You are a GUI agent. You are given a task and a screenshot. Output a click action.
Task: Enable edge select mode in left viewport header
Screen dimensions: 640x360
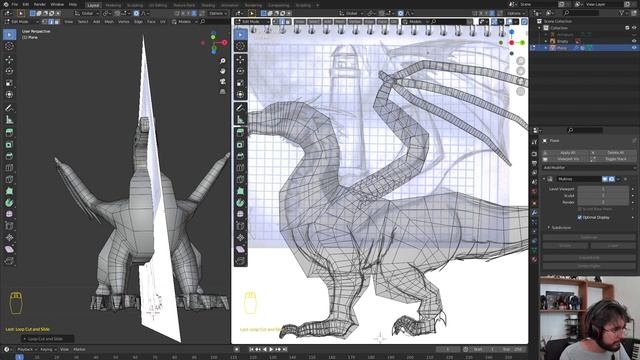point(51,22)
